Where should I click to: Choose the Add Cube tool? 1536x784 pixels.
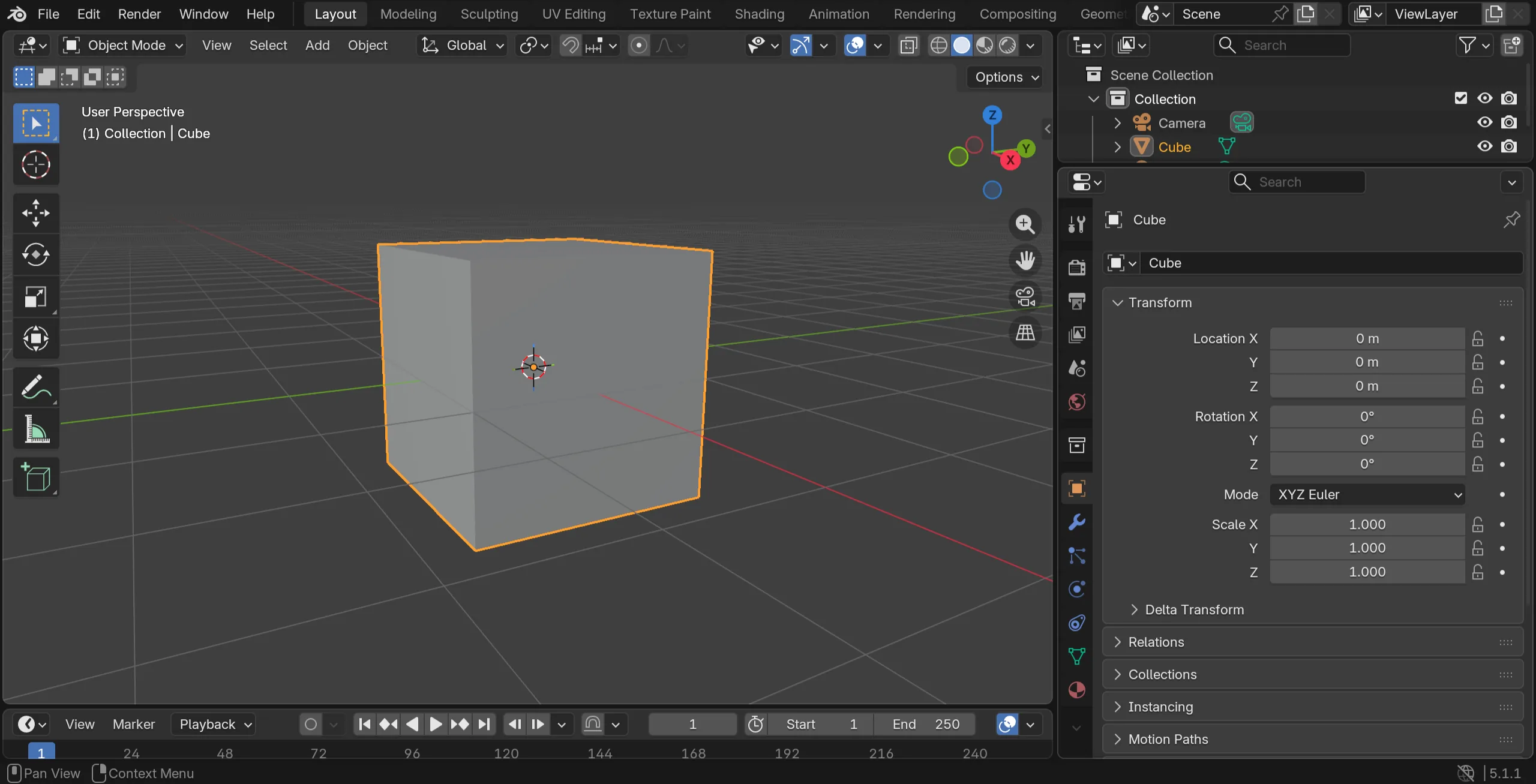tap(36, 477)
